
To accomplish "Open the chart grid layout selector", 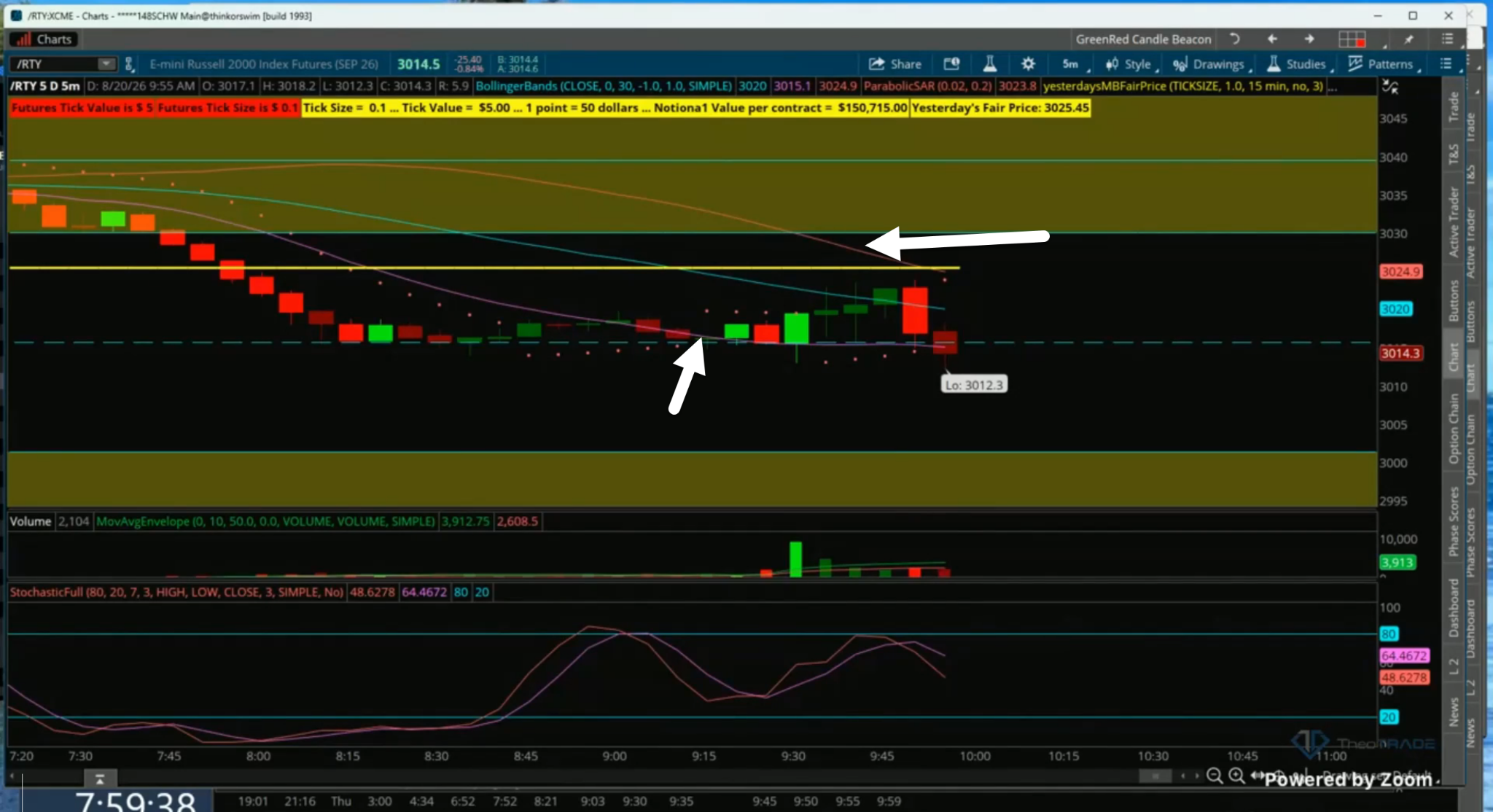I will tap(1352, 39).
